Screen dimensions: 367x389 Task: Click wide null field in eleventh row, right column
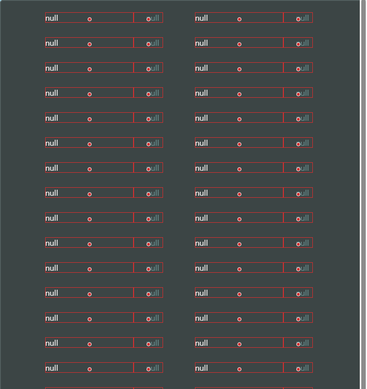tap(239, 268)
